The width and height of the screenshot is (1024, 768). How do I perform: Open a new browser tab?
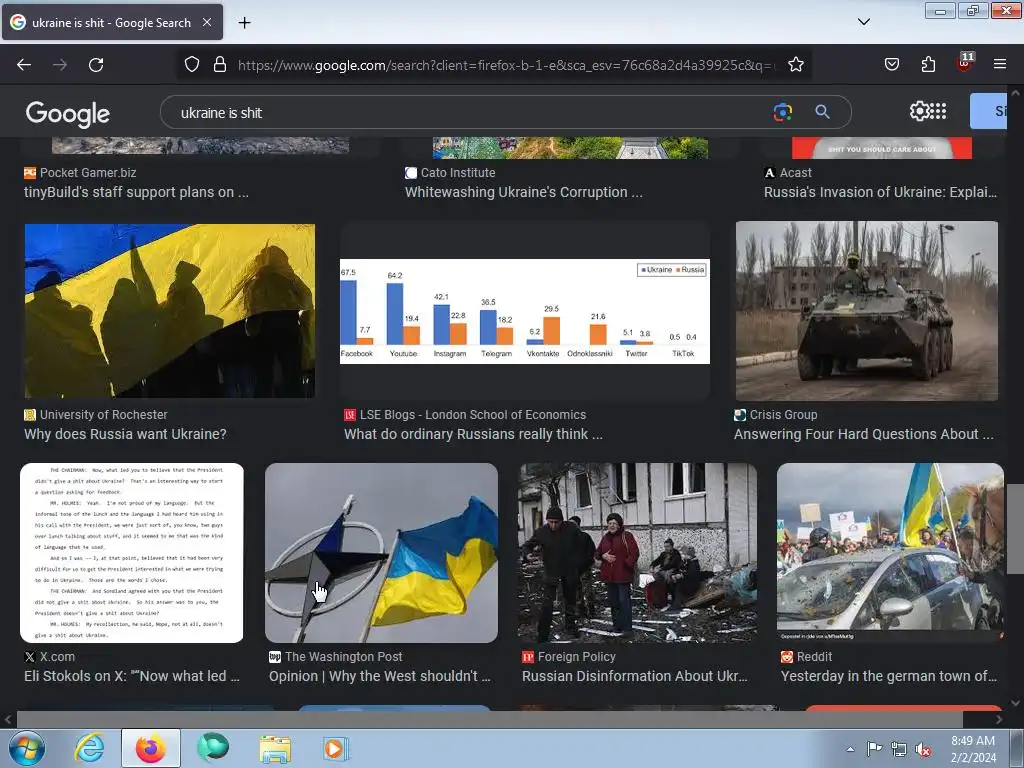tap(244, 23)
